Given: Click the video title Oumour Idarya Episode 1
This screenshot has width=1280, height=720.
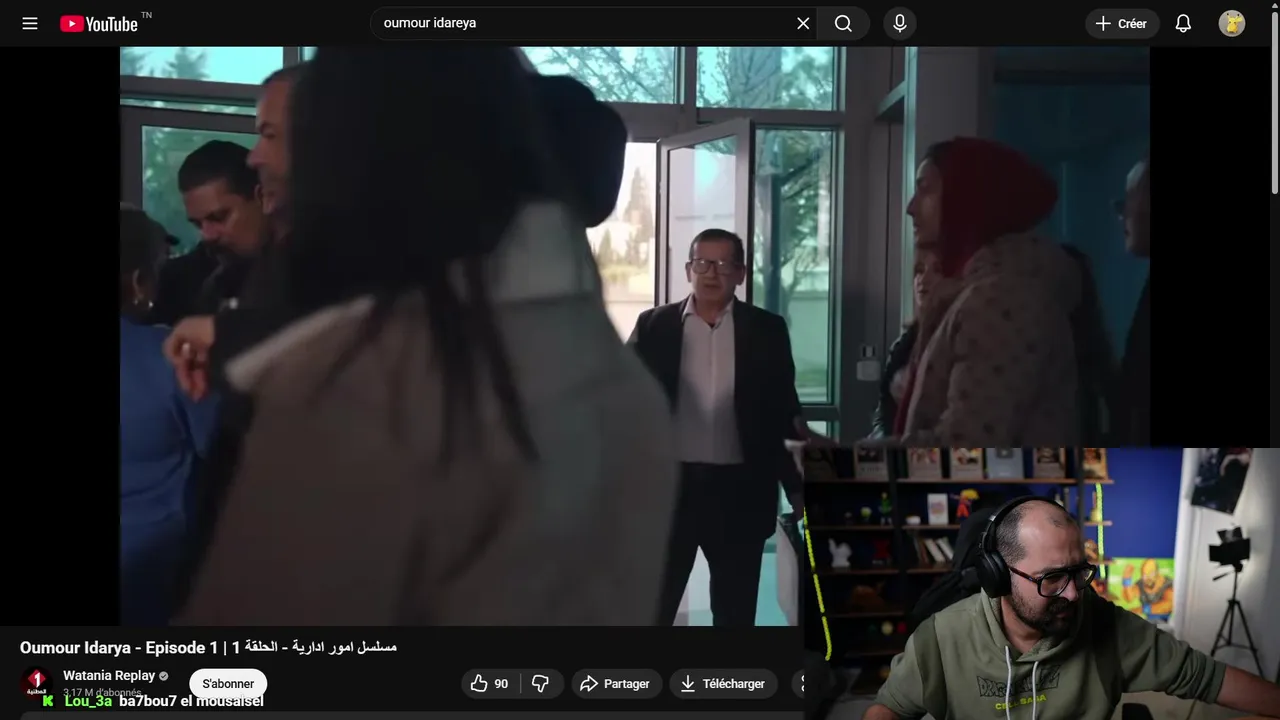Looking at the screenshot, I should tap(208, 647).
